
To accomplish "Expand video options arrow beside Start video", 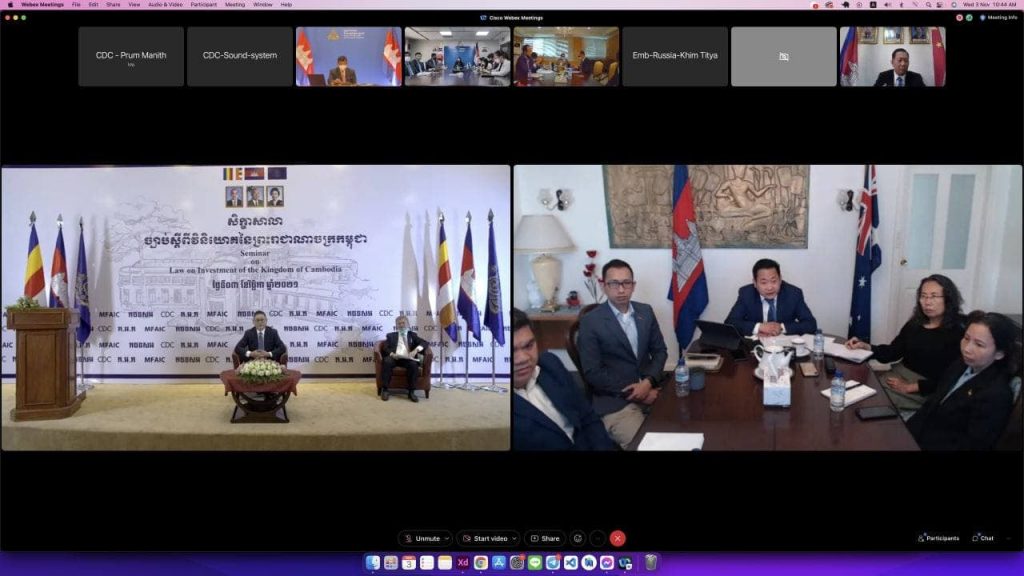I will pos(514,538).
